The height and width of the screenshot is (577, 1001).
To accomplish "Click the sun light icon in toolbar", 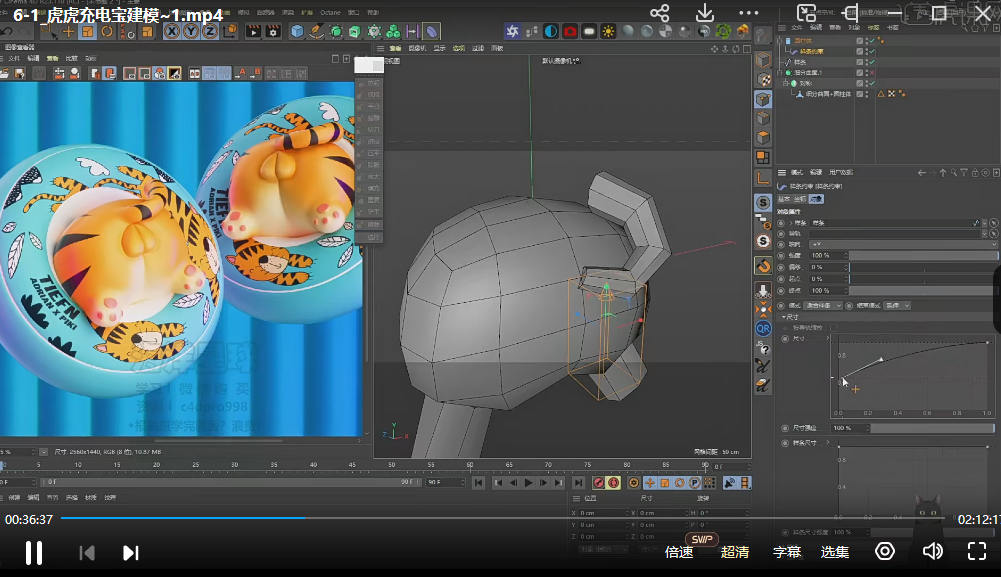I will [x=608, y=31].
